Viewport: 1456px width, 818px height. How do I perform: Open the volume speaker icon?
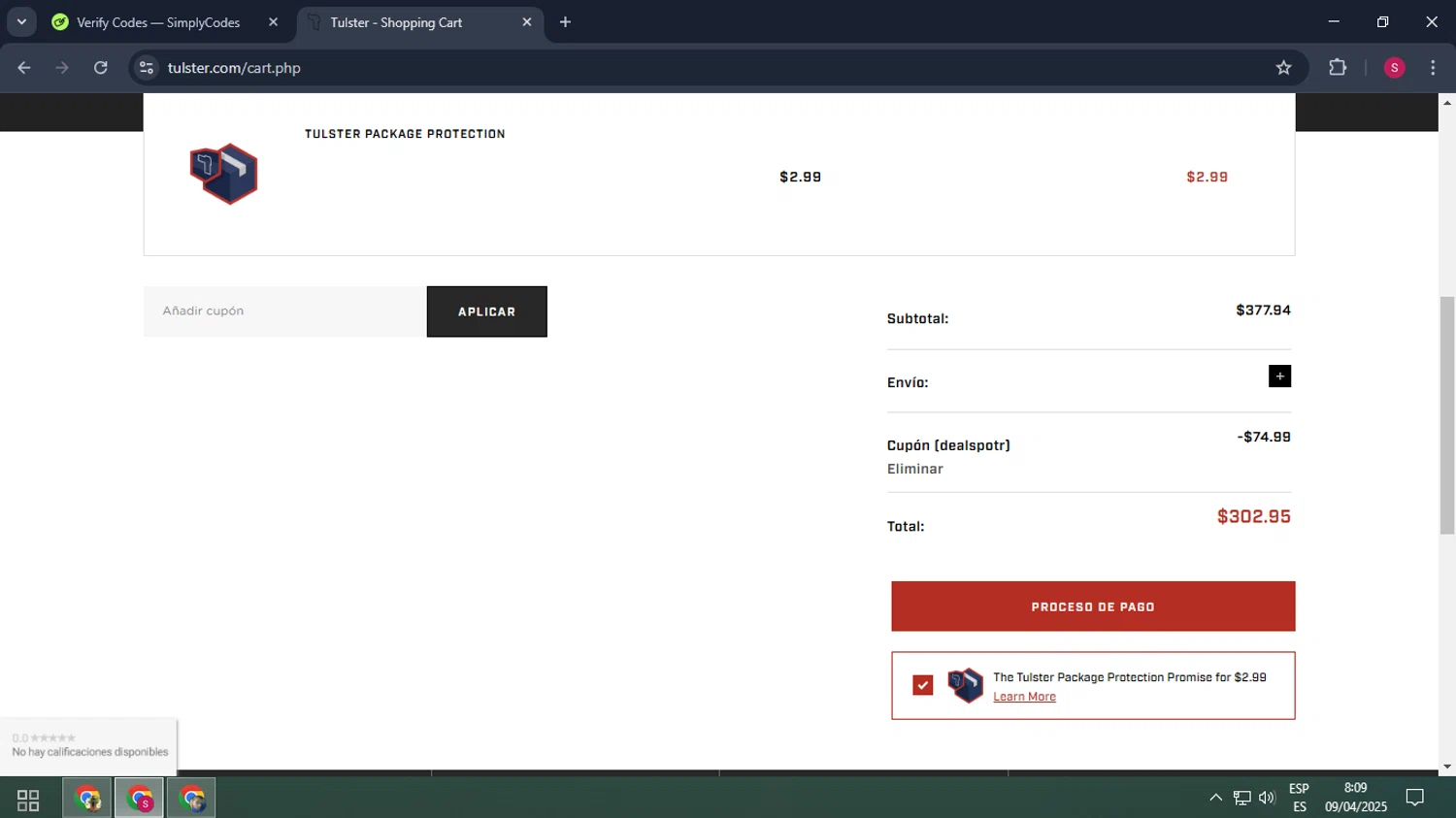click(1267, 798)
